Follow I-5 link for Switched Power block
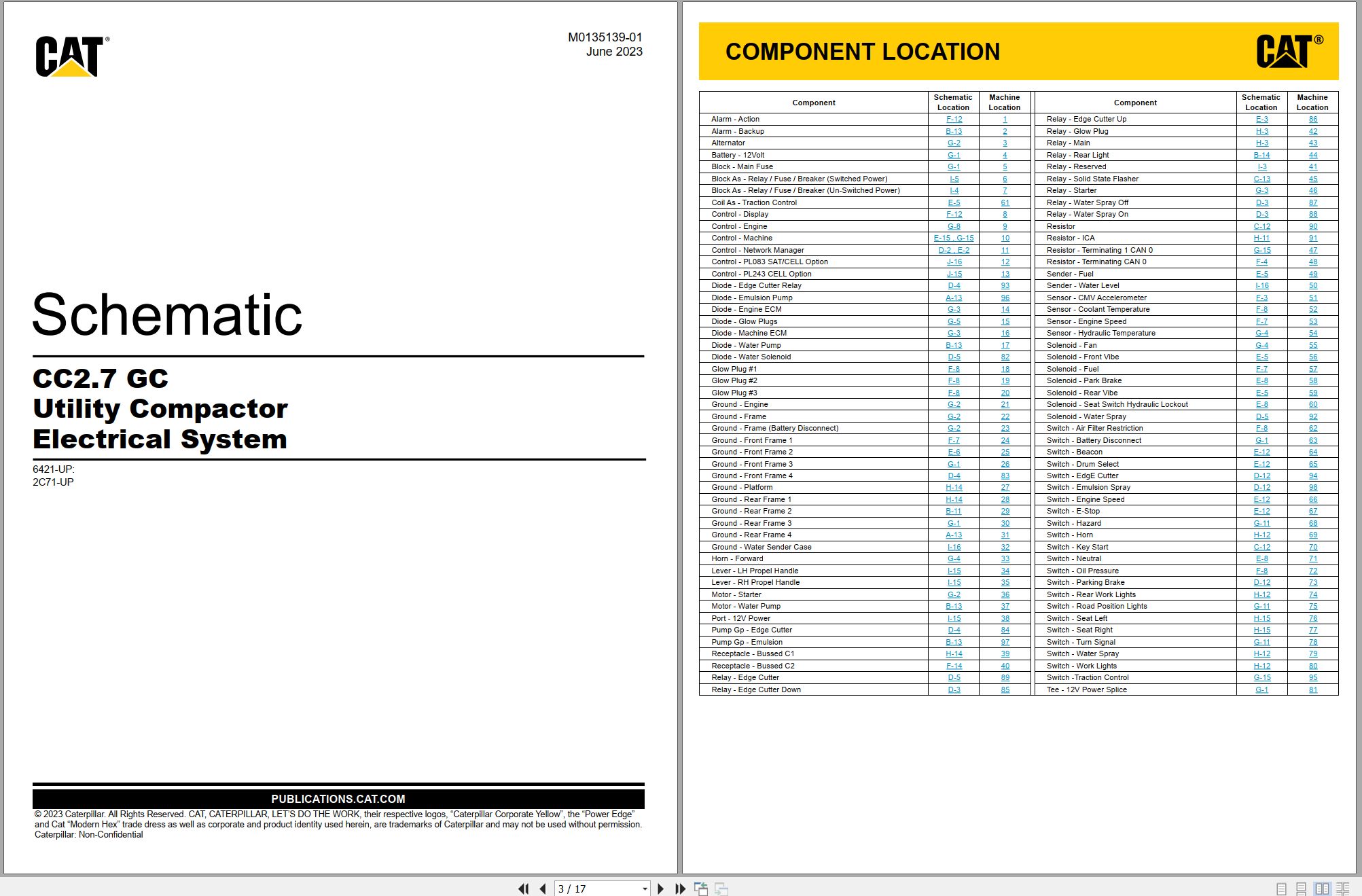Screen dimensions: 1362x896 (954, 179)
